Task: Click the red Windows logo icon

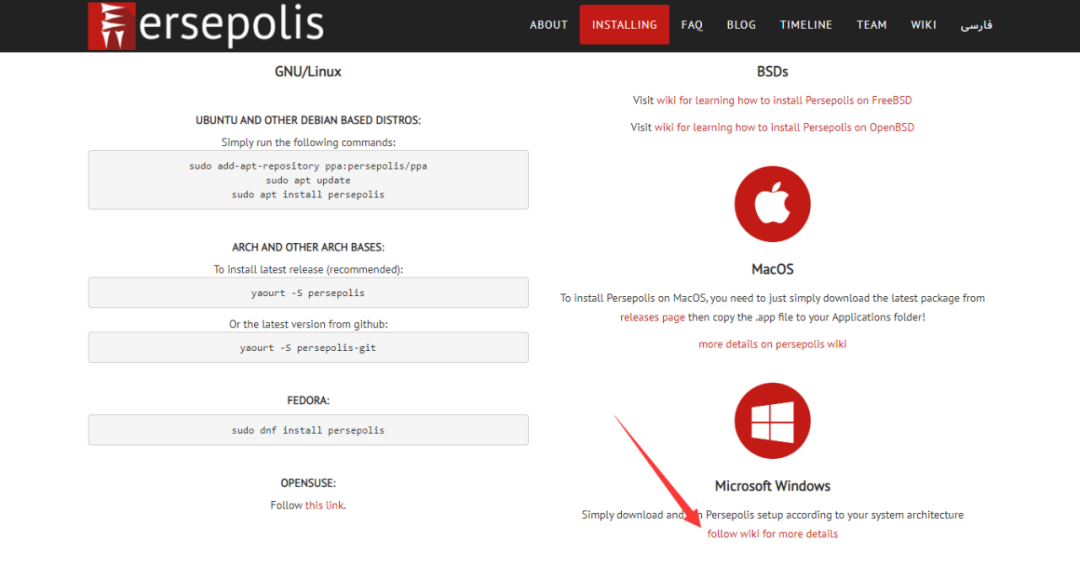Action: coord(772,421)
